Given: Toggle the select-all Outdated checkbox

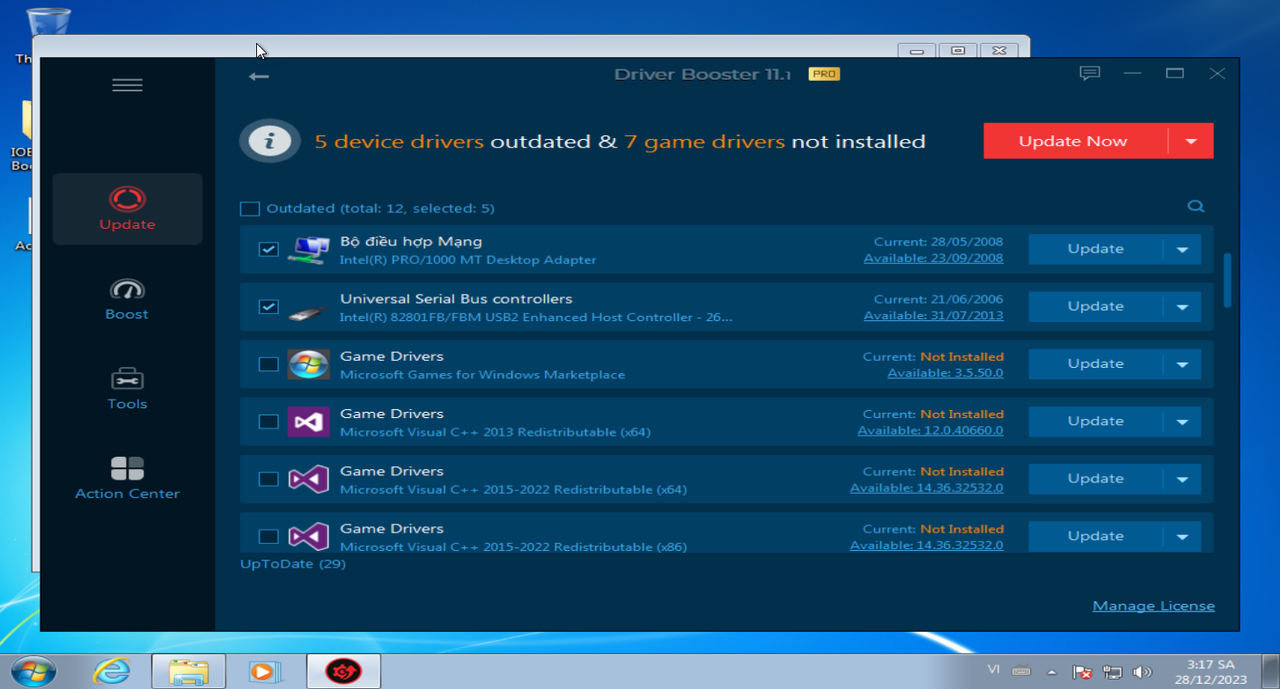Looking at the screenshot, I should (250, 209).
